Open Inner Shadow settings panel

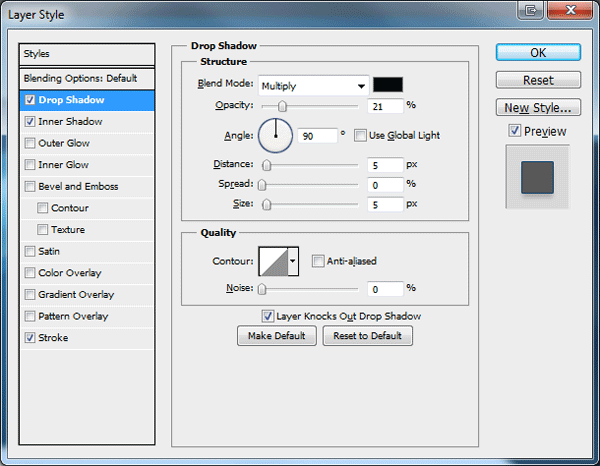click(x=70, y=122)
